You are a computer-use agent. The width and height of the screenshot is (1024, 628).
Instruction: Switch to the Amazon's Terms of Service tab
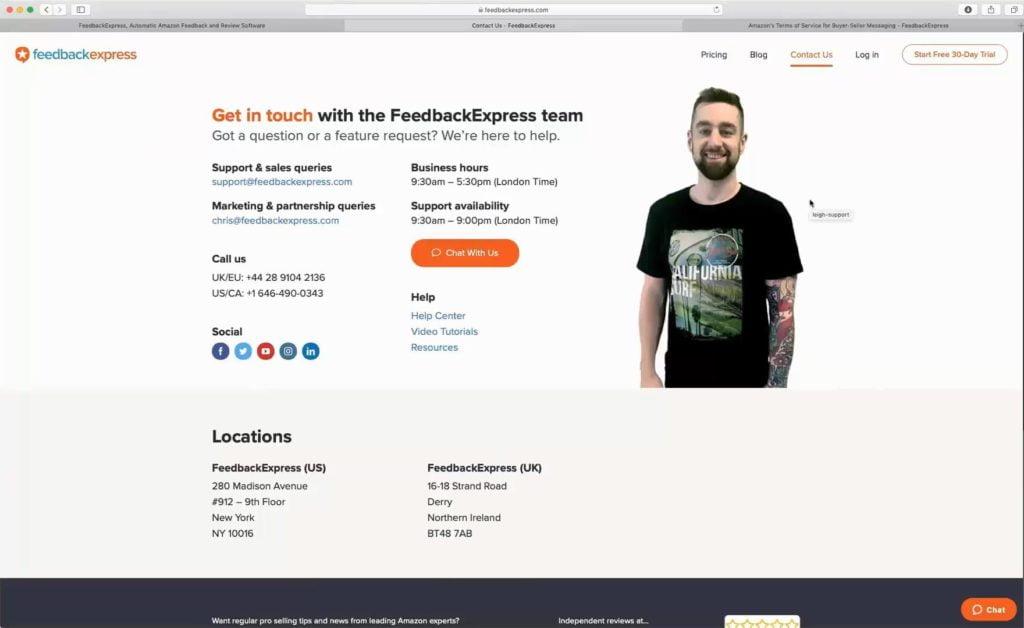tap(848, 25)
